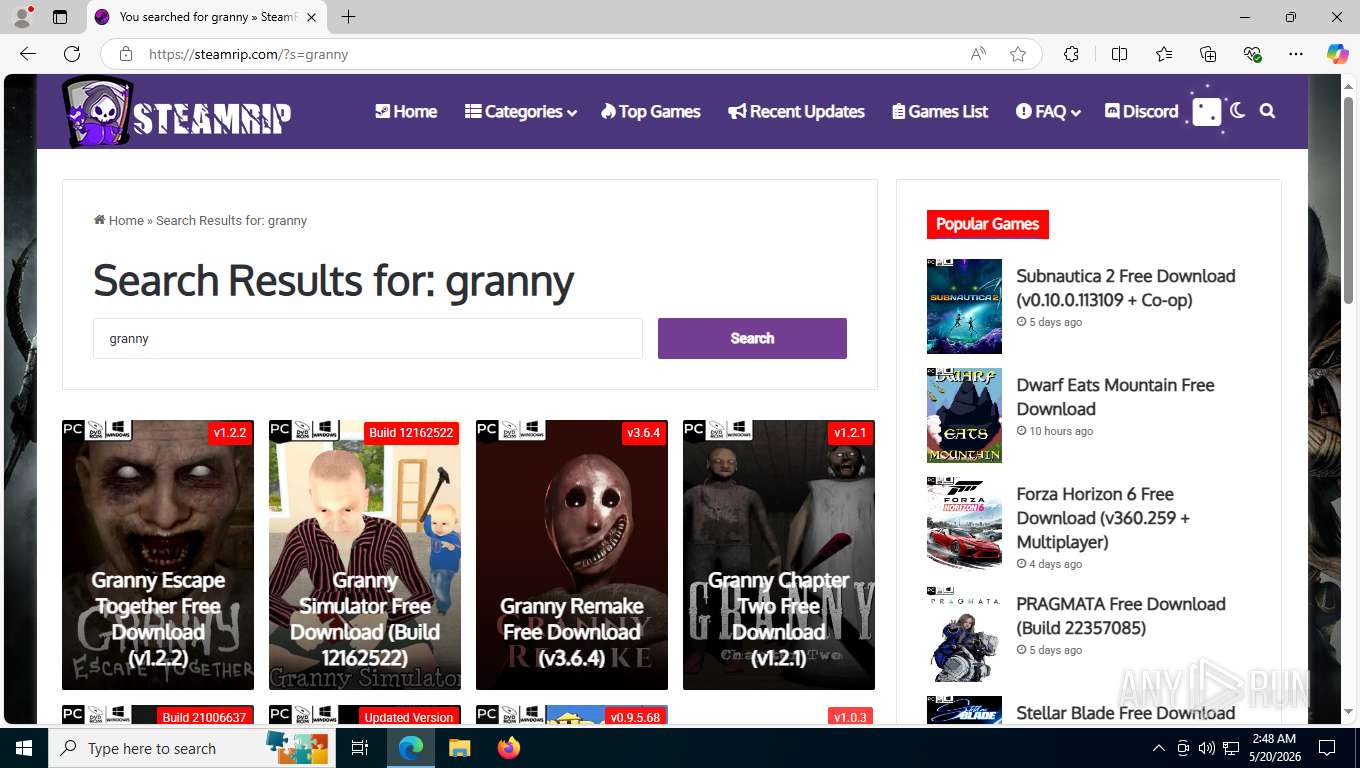Open the Discord link
Viewport: 1360px width, 768px height.
pos(1141,112)
